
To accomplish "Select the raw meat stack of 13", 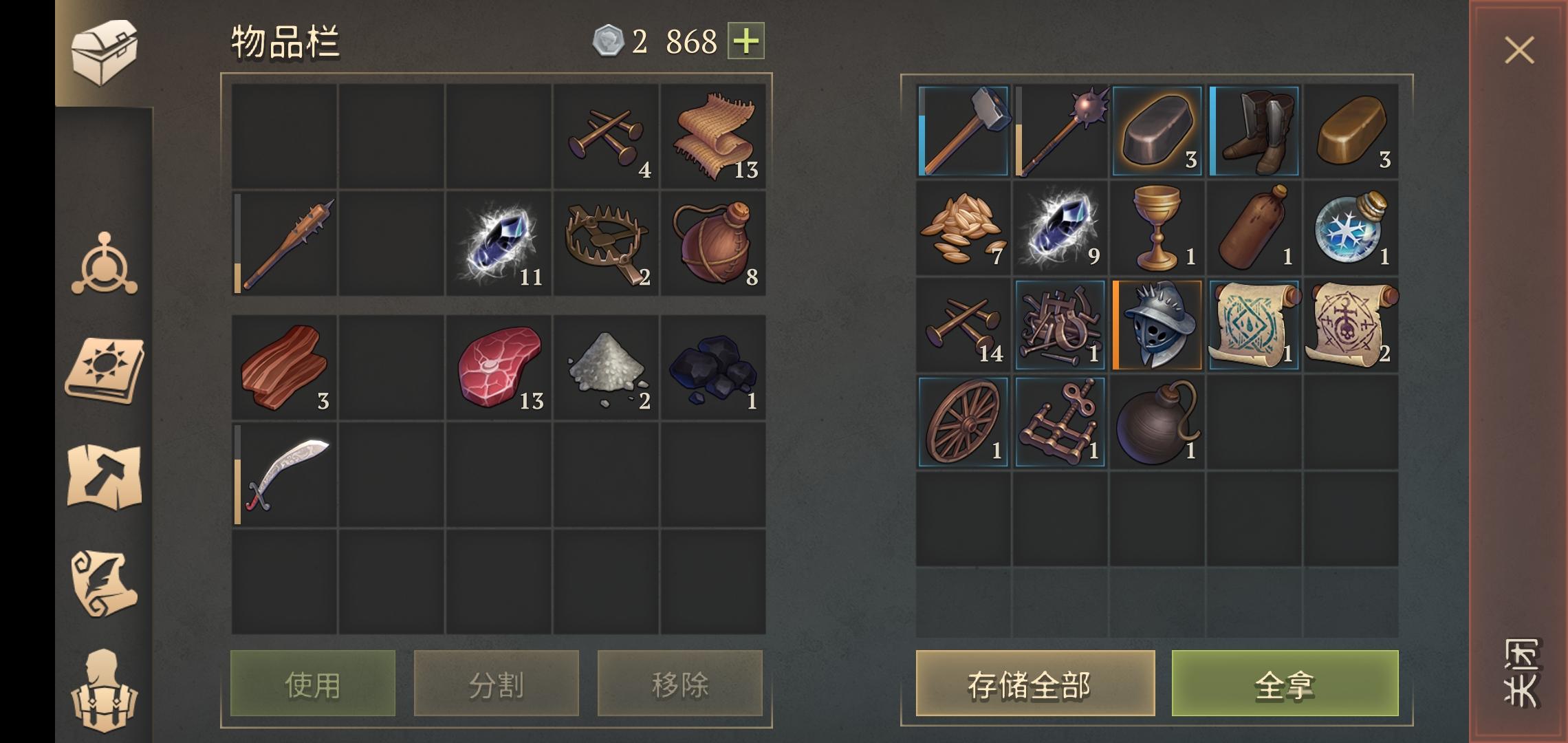I will pos(499,367).
